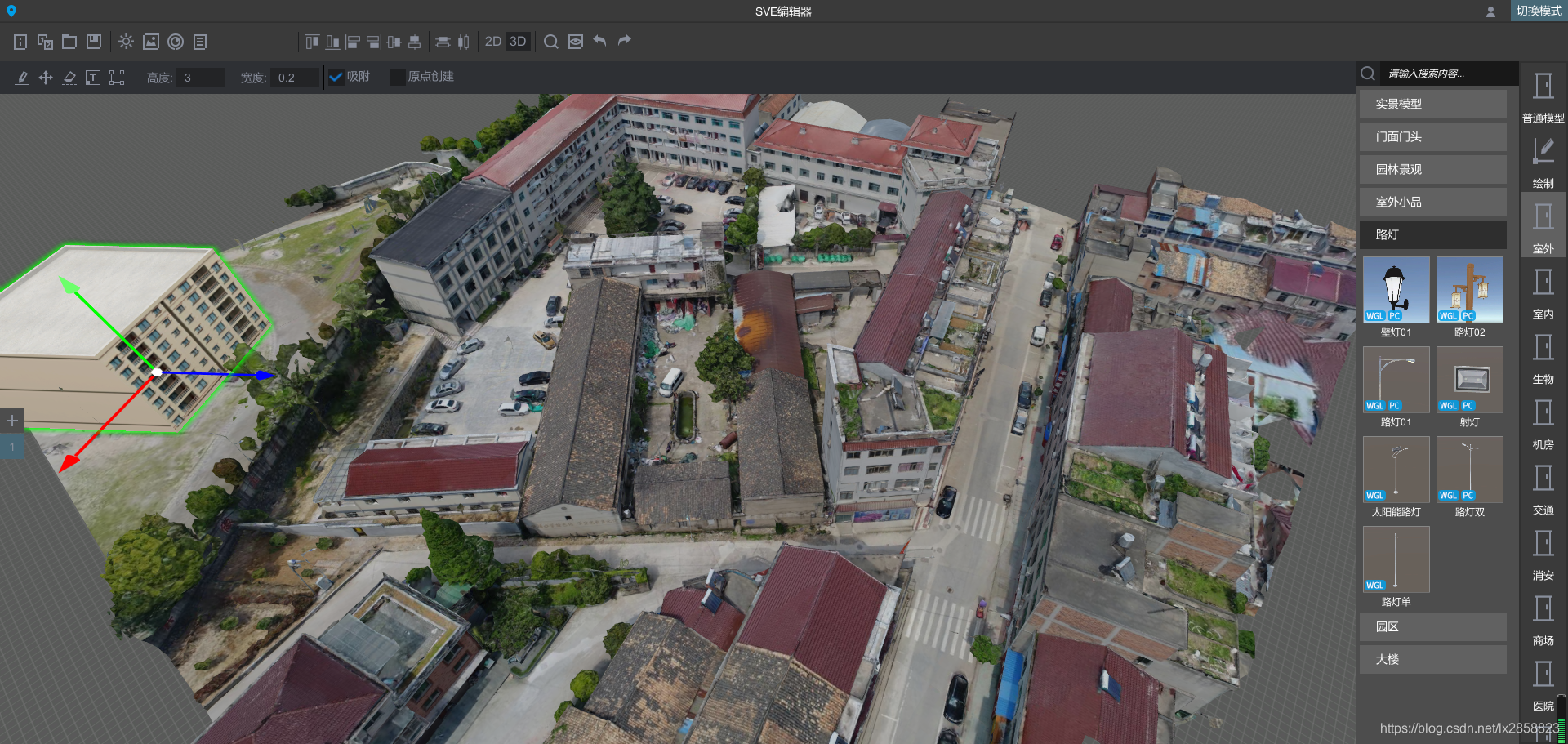Click the eye preview icon

576,42
